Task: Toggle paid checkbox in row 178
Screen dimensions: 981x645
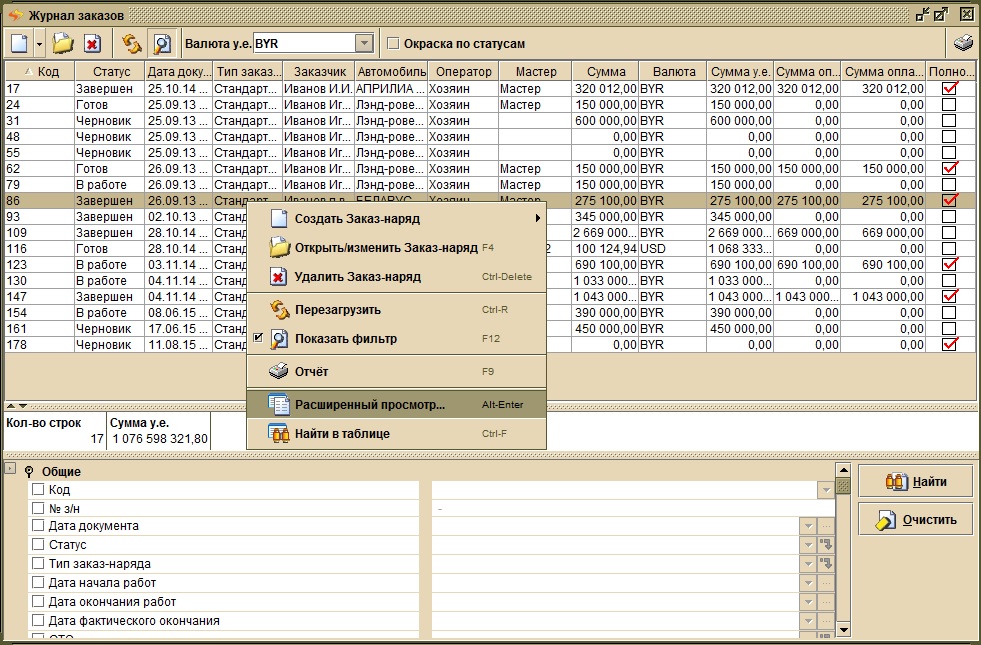Action: (950, 345)
